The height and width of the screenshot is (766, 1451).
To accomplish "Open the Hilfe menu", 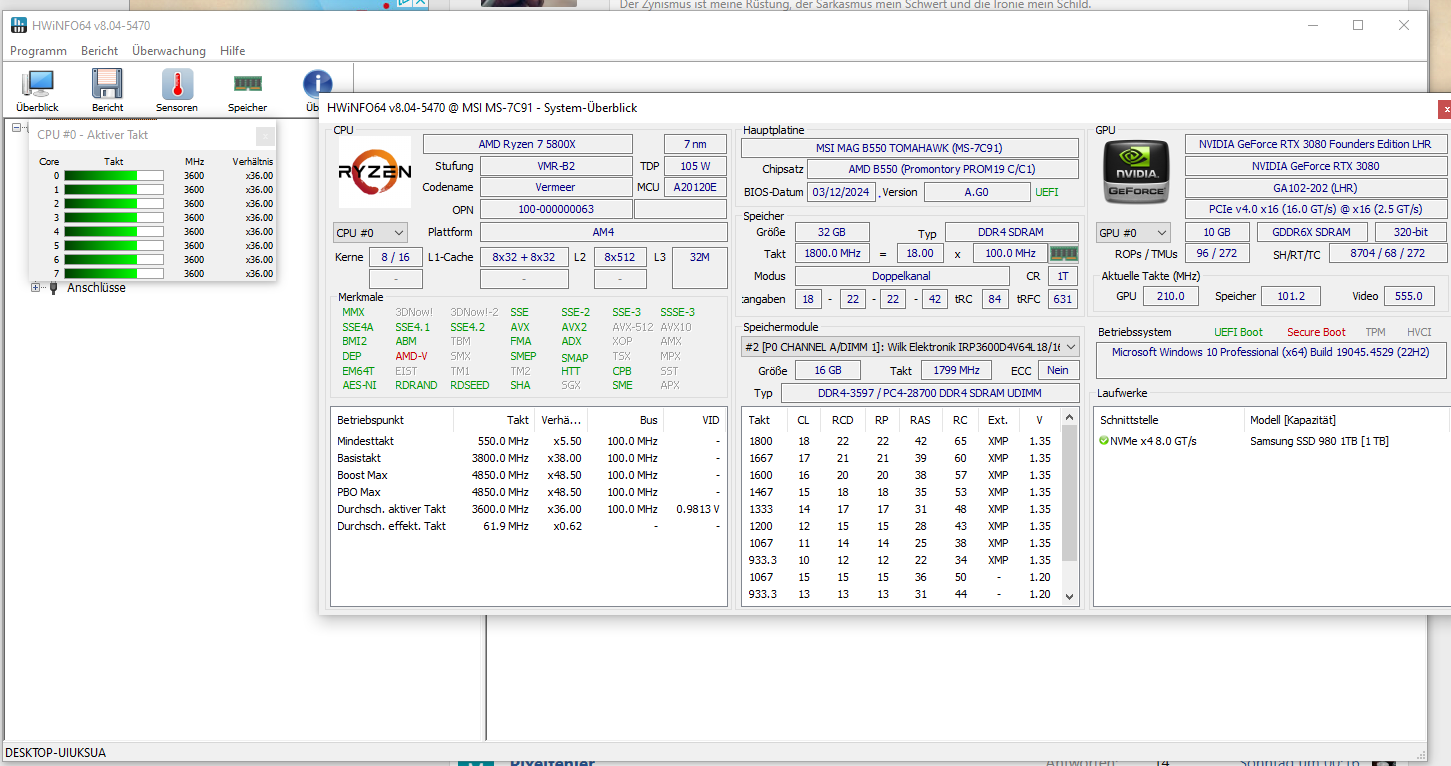I will pos(232,51).
